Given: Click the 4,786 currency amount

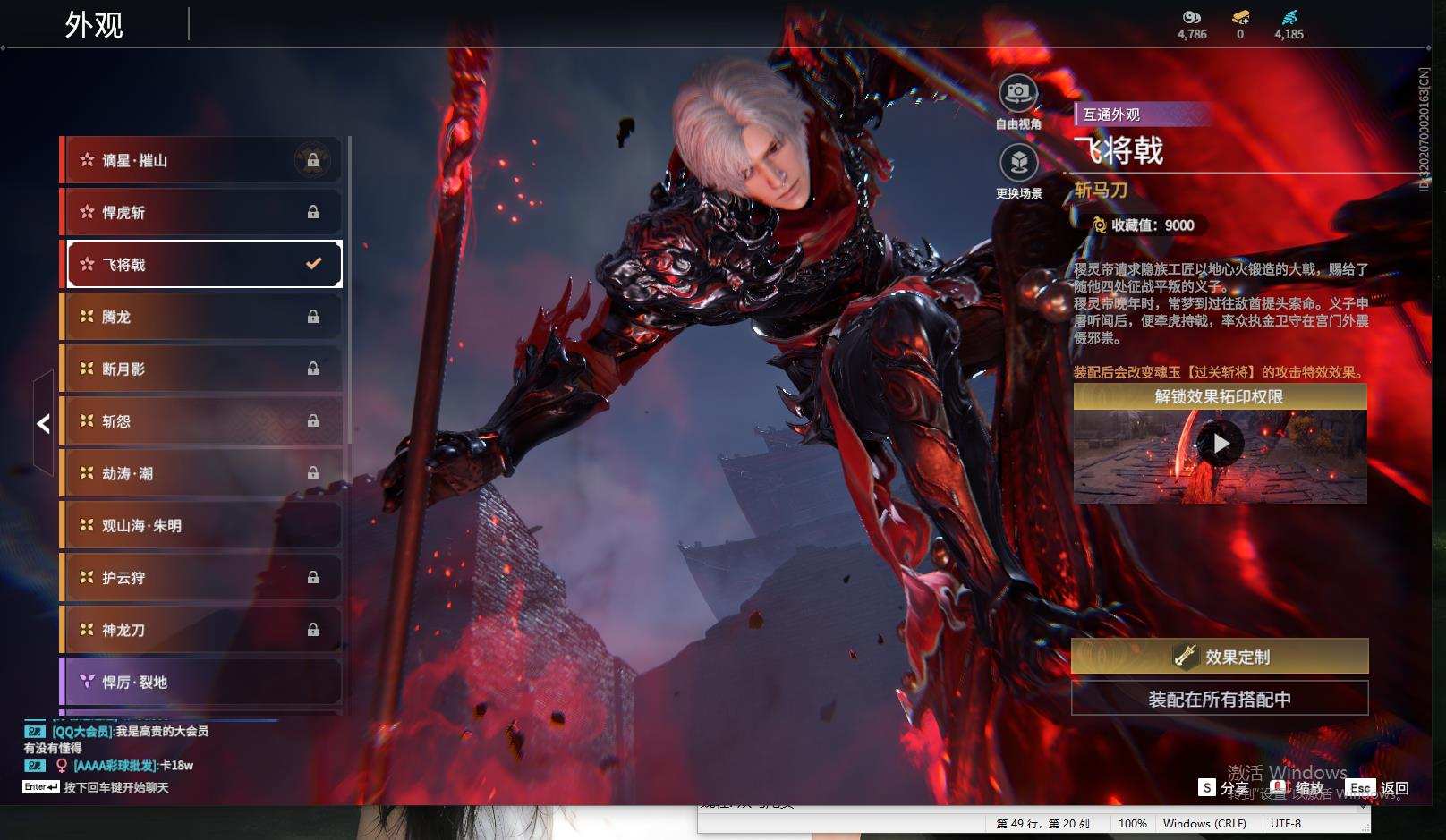Looking at the screenshot, I should tap(1192, 35).
